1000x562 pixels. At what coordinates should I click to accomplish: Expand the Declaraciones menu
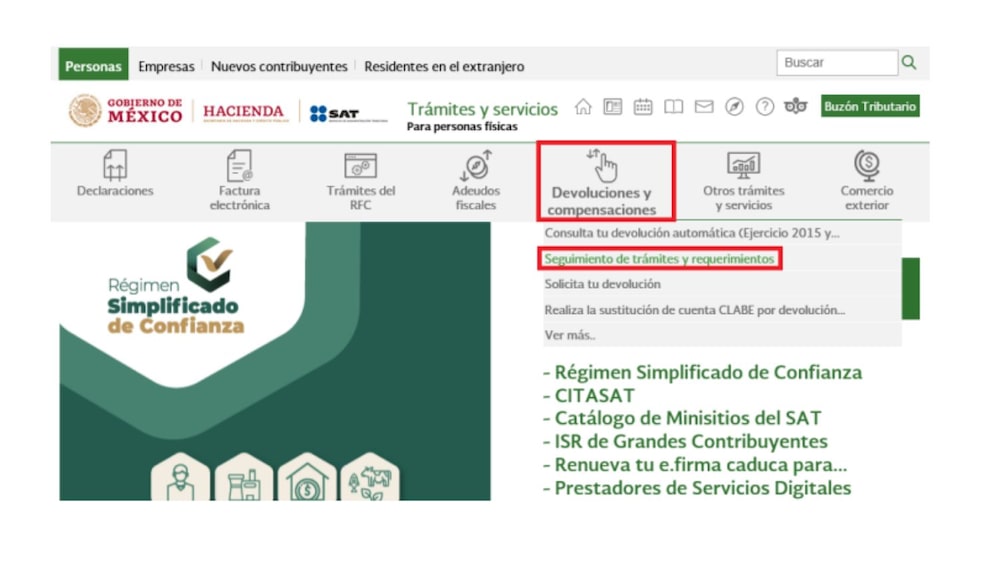[x=115, y=180]
